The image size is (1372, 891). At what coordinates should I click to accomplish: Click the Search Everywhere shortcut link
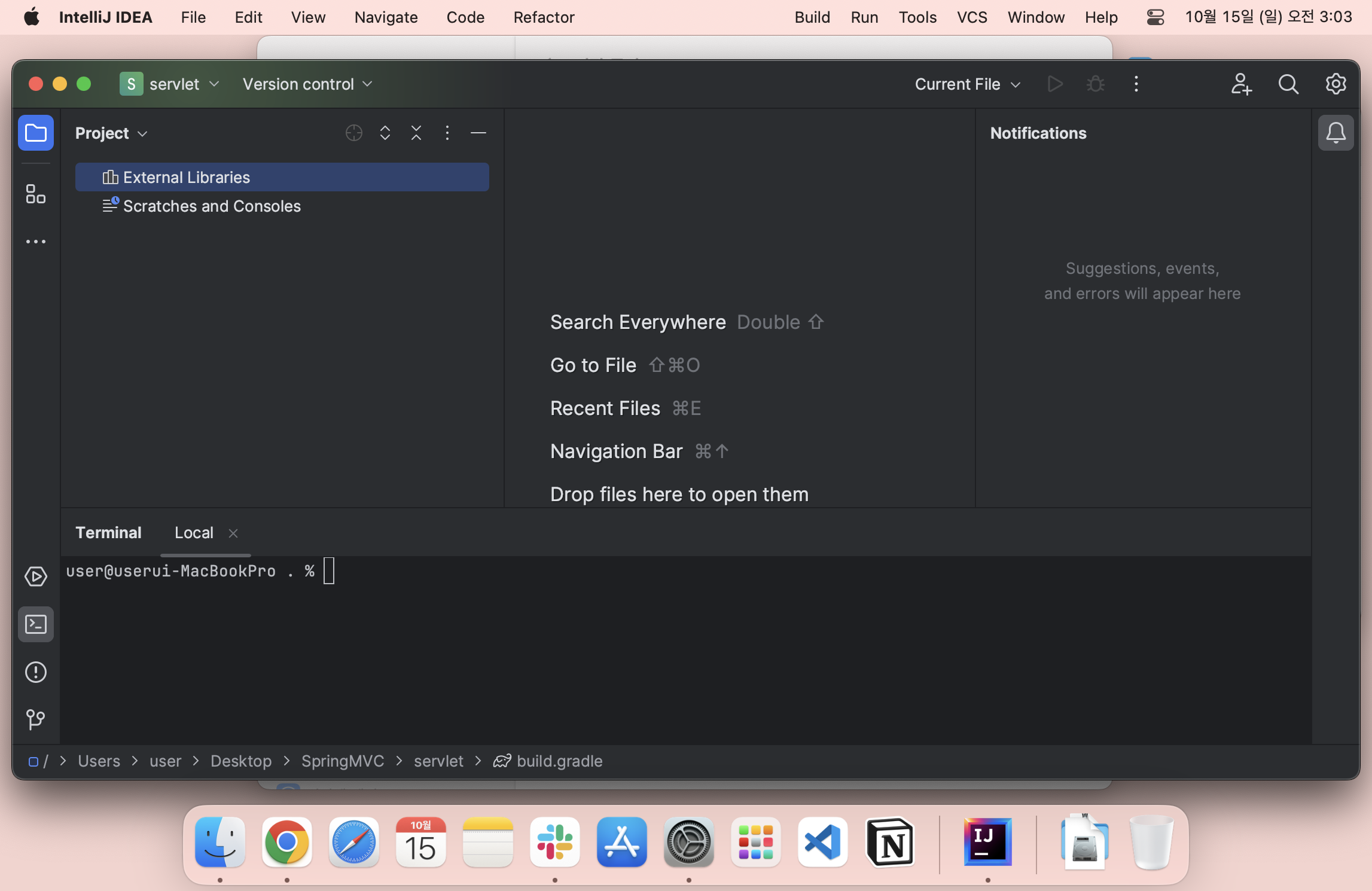pyautogui.click(x=638, y=321)
